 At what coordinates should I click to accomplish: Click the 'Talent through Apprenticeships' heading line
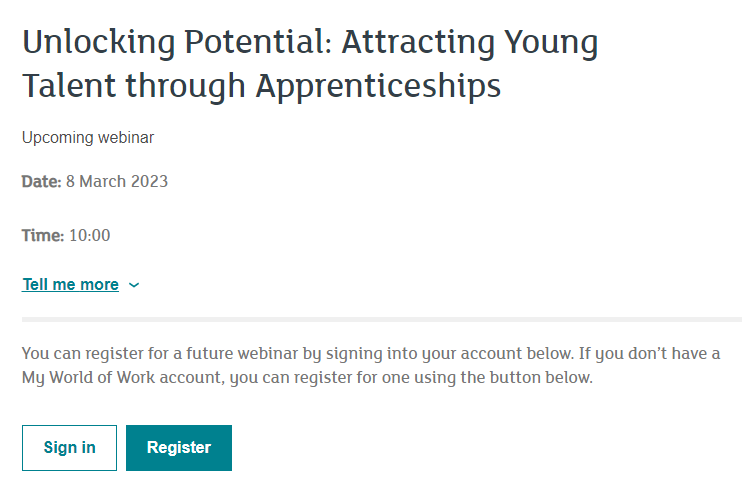pos(261,87)
